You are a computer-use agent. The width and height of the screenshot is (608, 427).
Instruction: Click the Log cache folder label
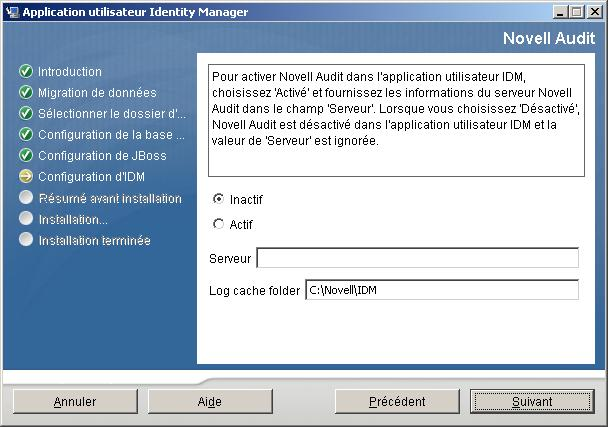[254, 290]
